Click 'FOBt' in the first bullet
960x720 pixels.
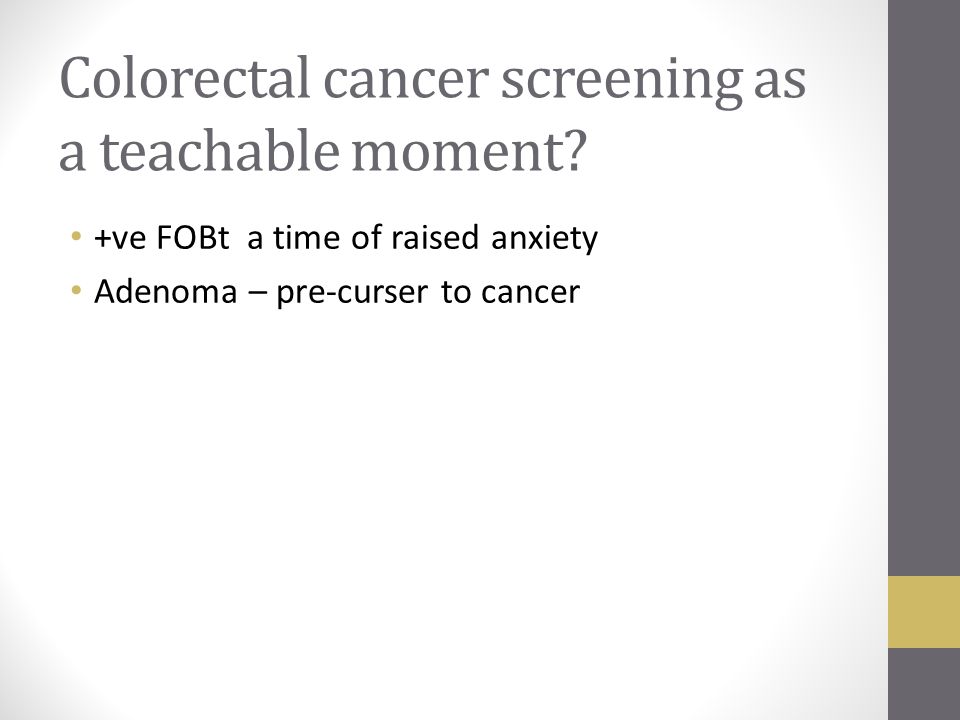click(x=193, y=237)
